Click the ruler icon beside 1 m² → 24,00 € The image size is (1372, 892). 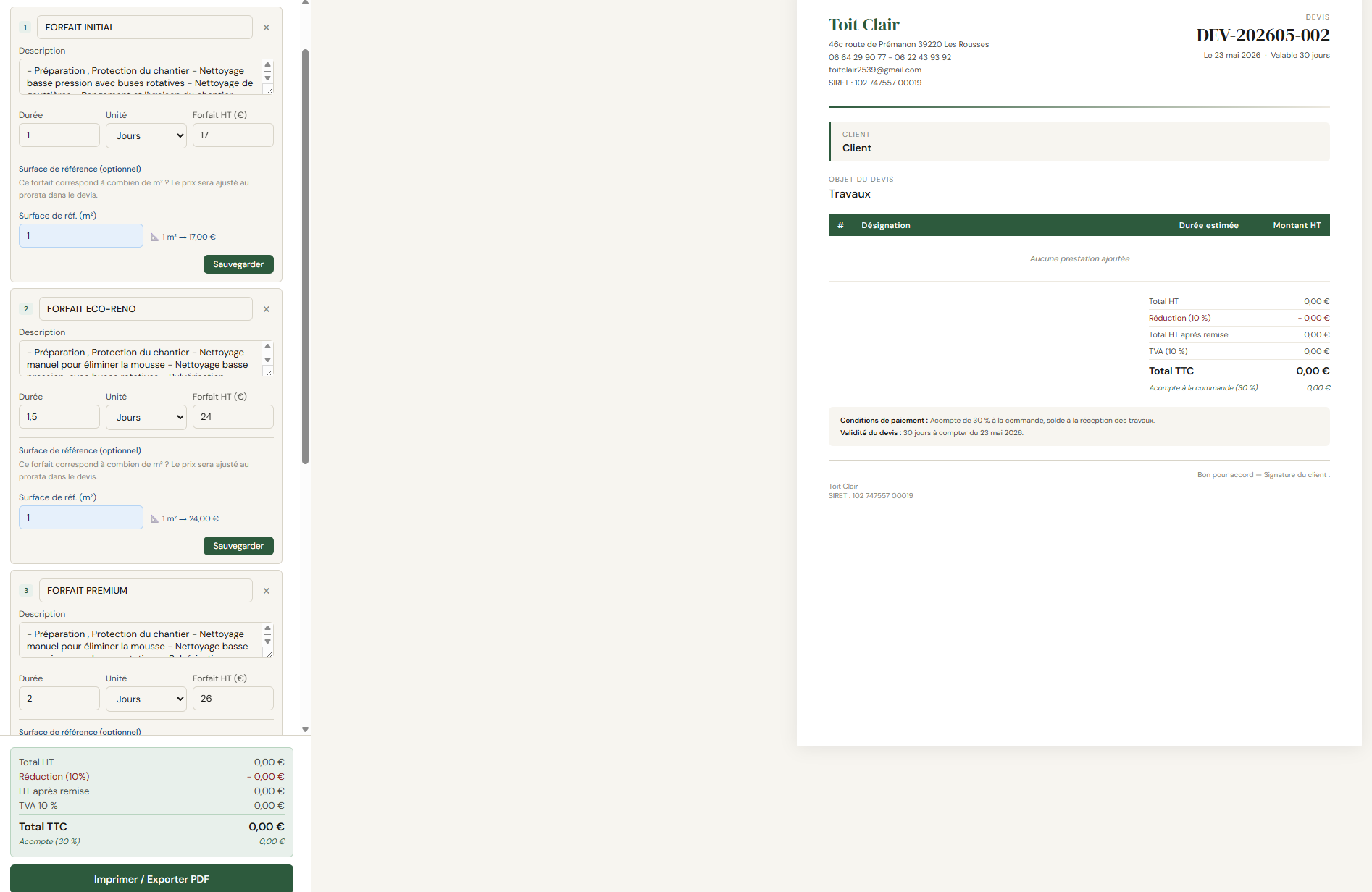[154, 518]
